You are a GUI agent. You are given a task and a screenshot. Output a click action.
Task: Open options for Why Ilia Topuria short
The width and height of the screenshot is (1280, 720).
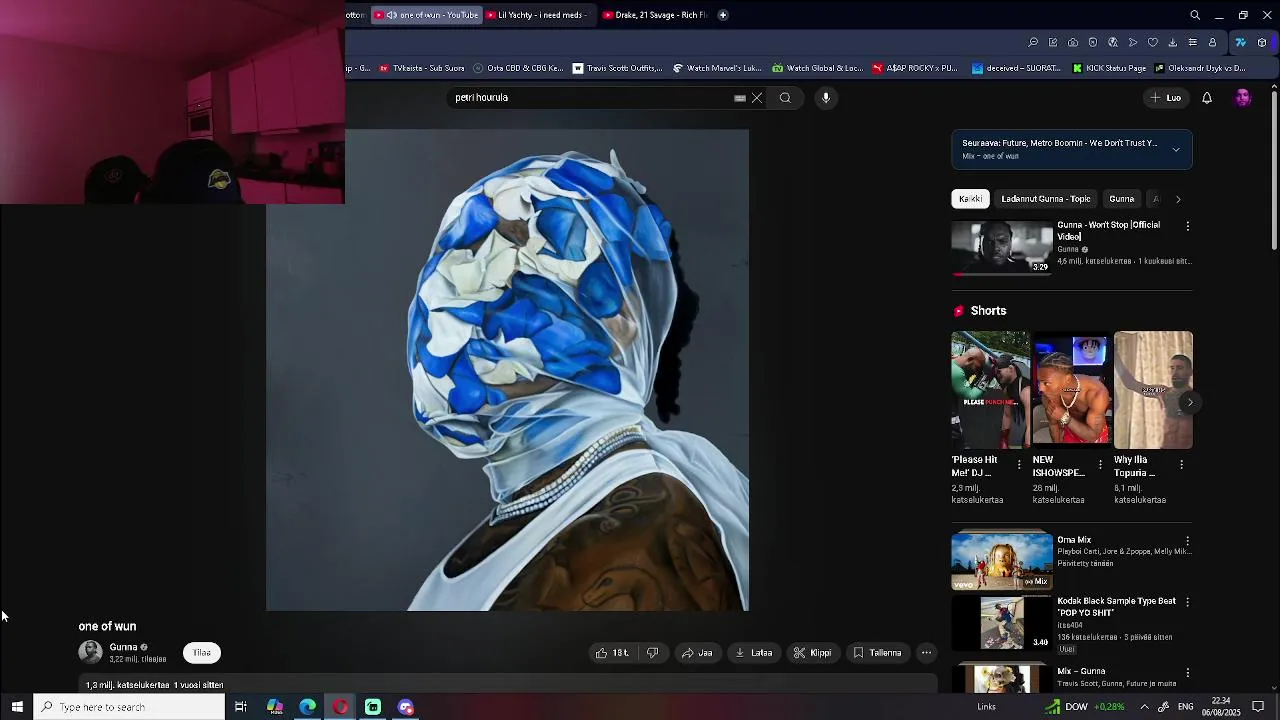tap(1182, 465)
